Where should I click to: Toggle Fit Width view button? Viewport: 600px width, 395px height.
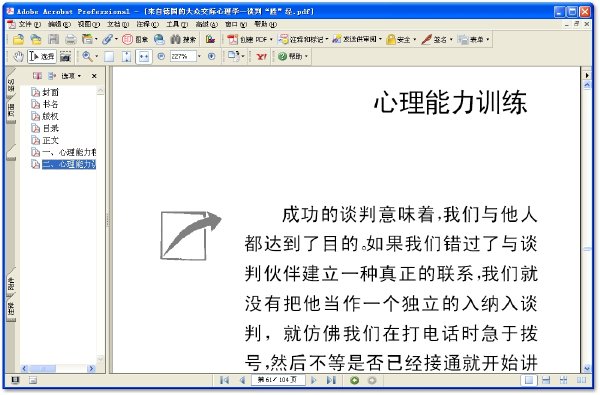tap(144, 57)
